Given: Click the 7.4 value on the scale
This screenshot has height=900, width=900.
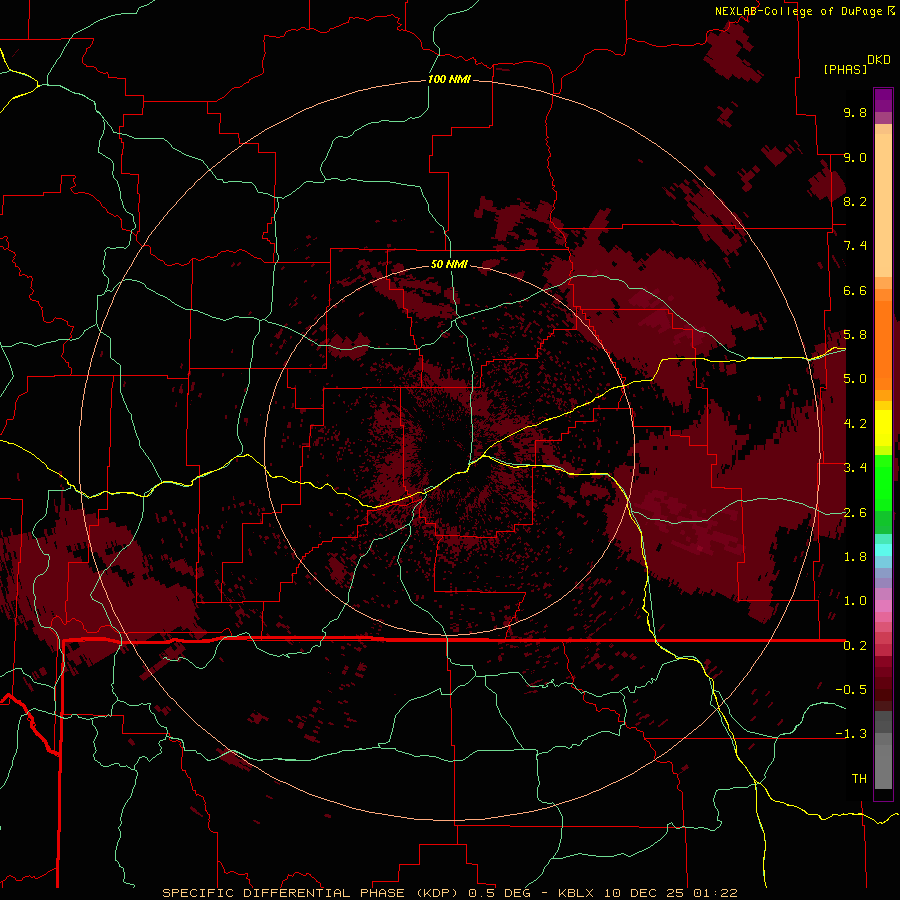Looking at the screenshot, I should (x=855, y=246).
